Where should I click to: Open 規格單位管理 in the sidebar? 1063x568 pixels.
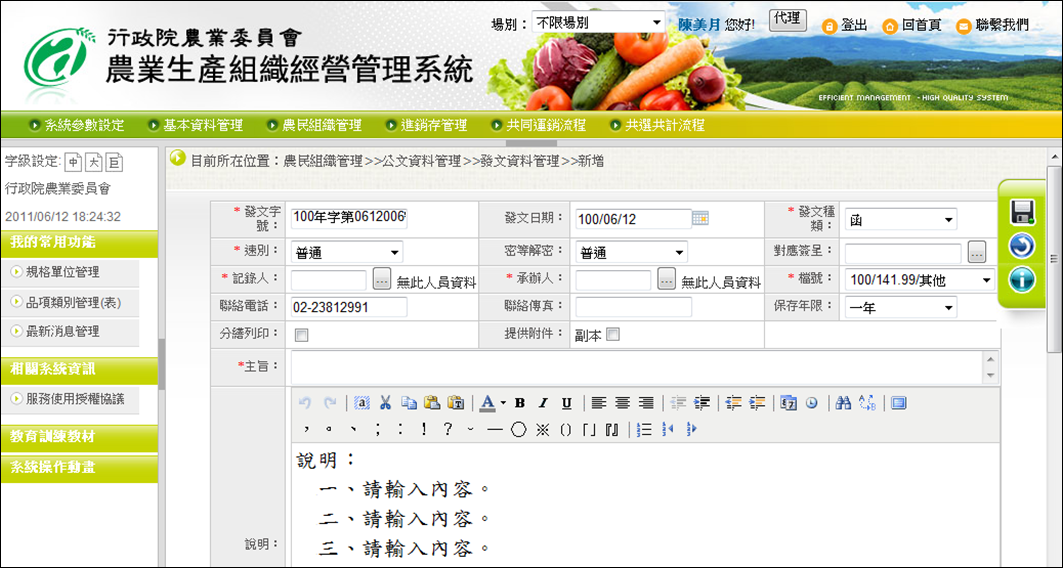[x=62, y=272]
